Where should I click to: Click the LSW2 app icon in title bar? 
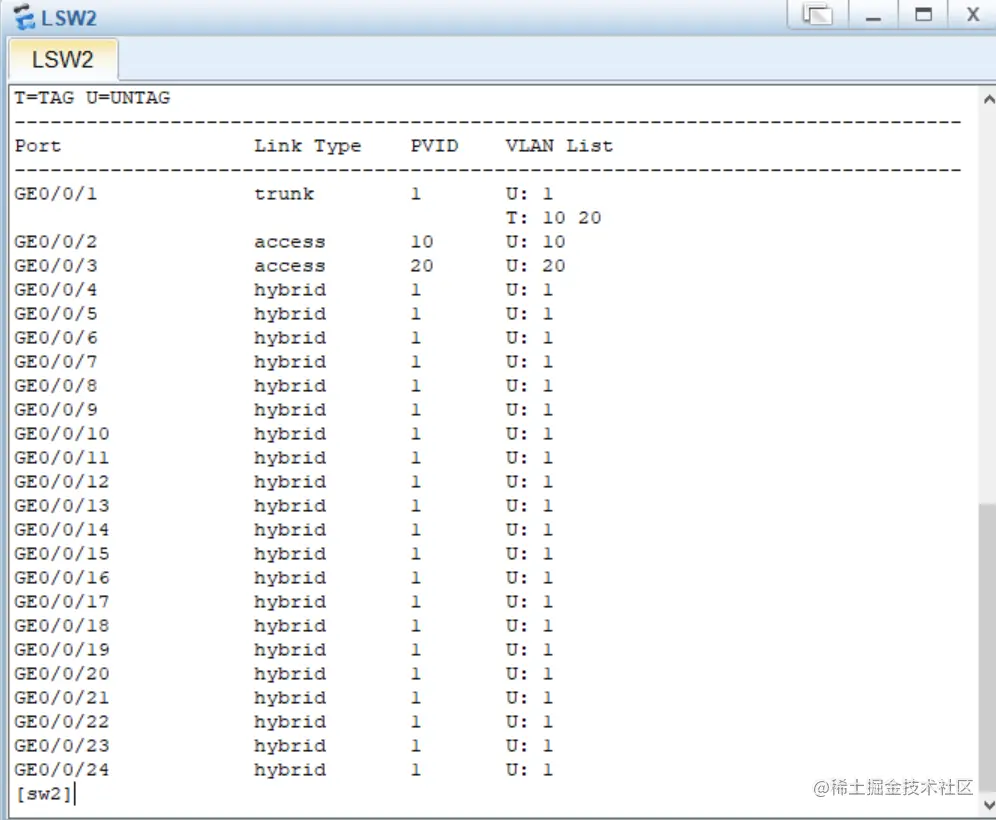pos(24,17)
